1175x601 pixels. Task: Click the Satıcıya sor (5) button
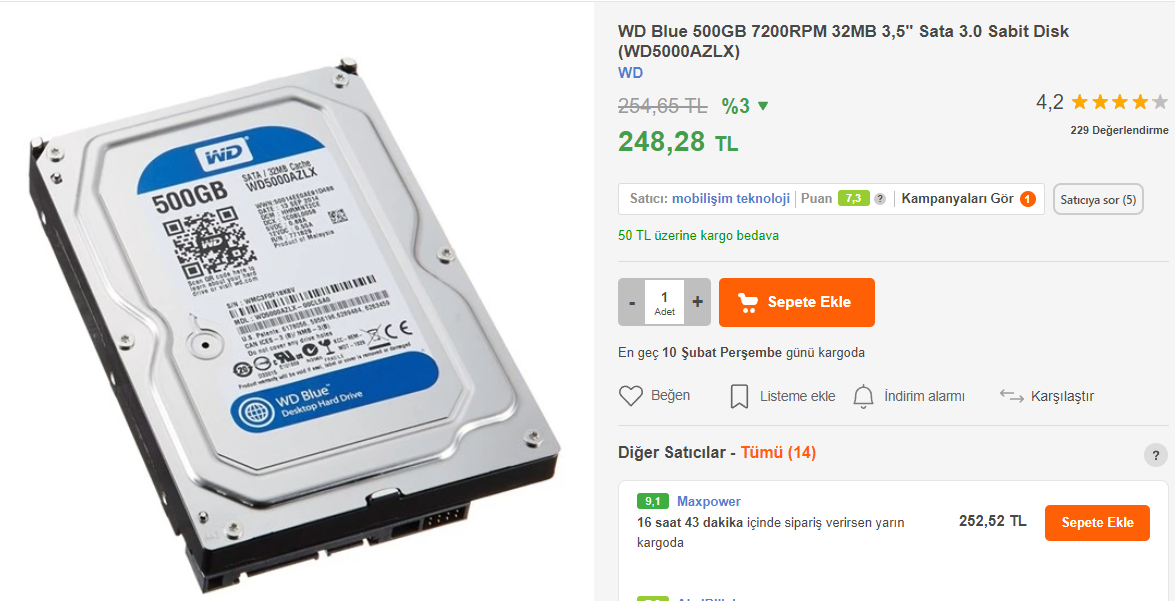tap(1099, 199)
